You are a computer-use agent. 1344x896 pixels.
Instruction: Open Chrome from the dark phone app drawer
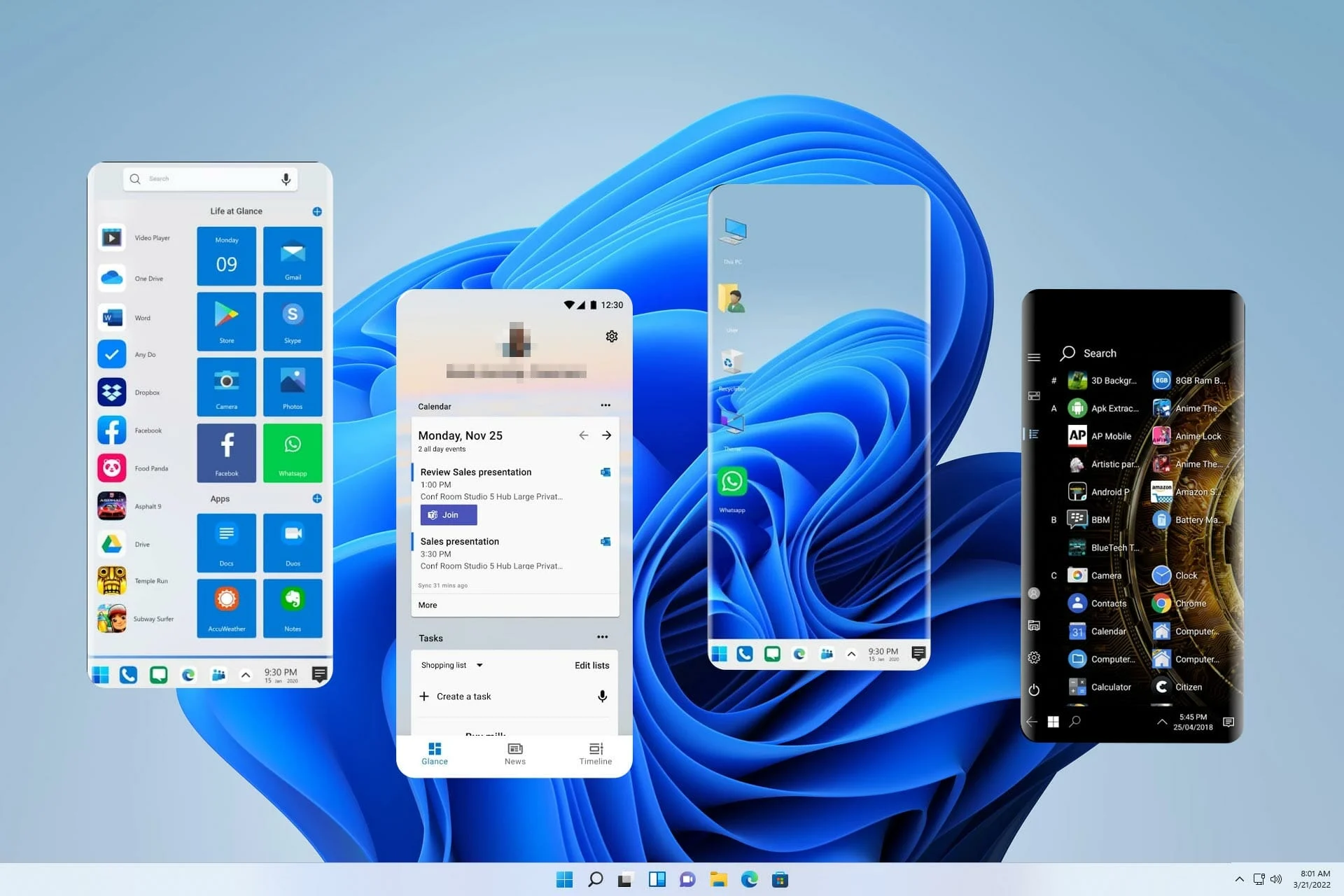click(x=1161, y=603)
